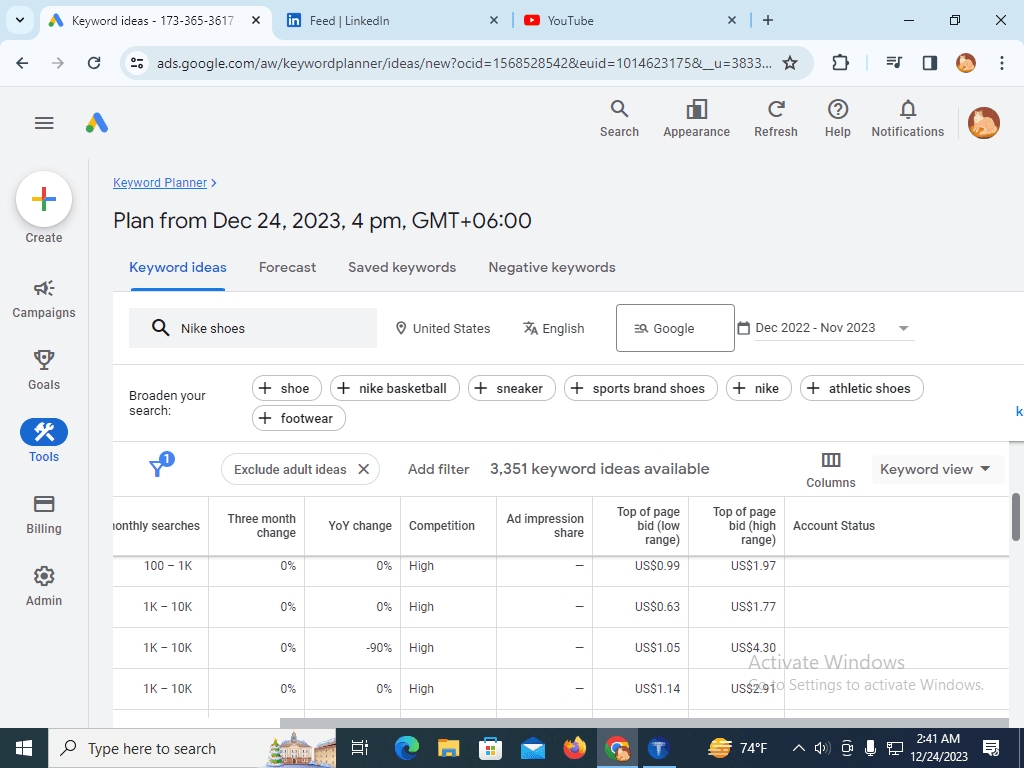This screenshot has height=768, width=1024.
Task: Sort by Ad impression share column
Action: [x=545, y=526]
